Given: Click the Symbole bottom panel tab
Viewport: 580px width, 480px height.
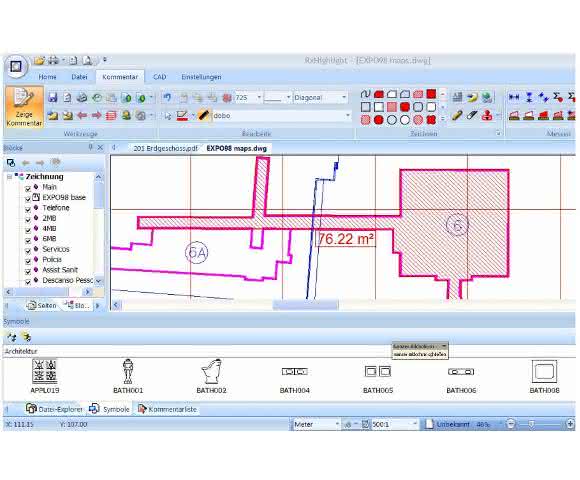Looking at the screenshot, I should [x=110, y=409].
